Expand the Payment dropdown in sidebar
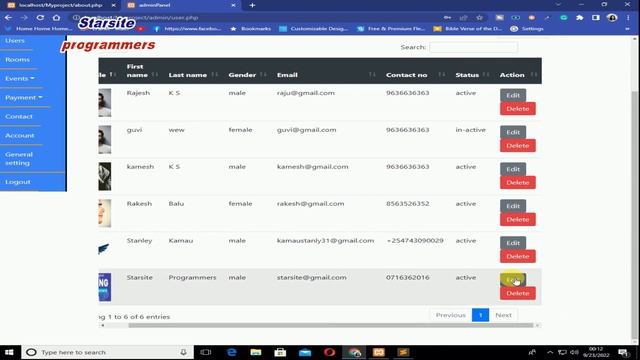Viewport: 640px width, 360px height. [x=24, y=98]
